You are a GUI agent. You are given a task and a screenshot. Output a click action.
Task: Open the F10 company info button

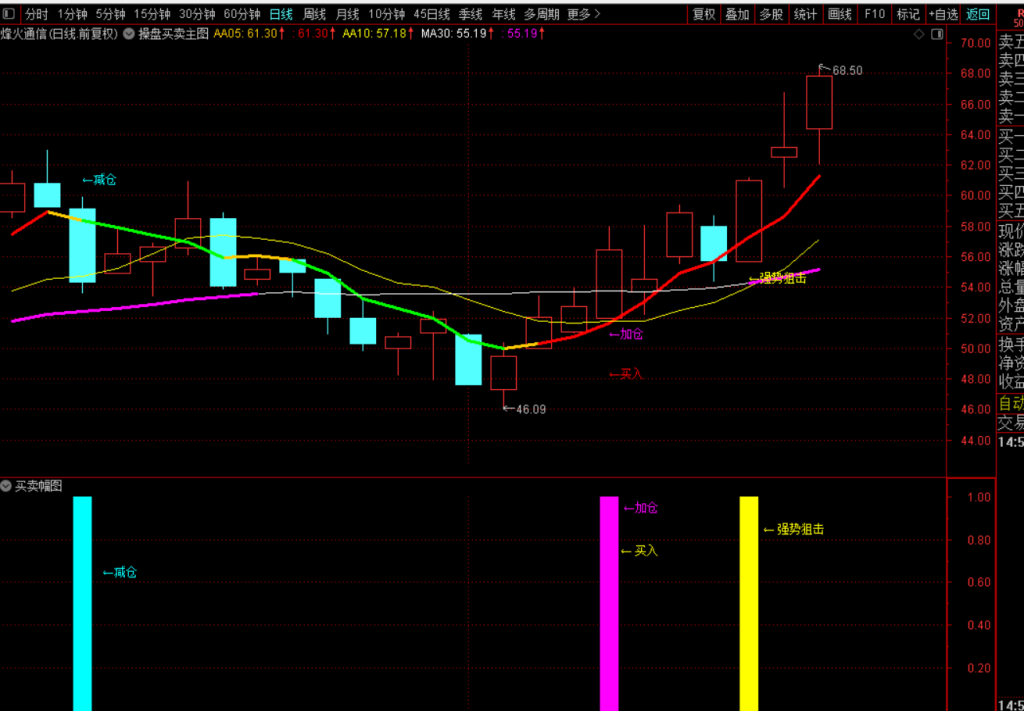click(874, 14)
